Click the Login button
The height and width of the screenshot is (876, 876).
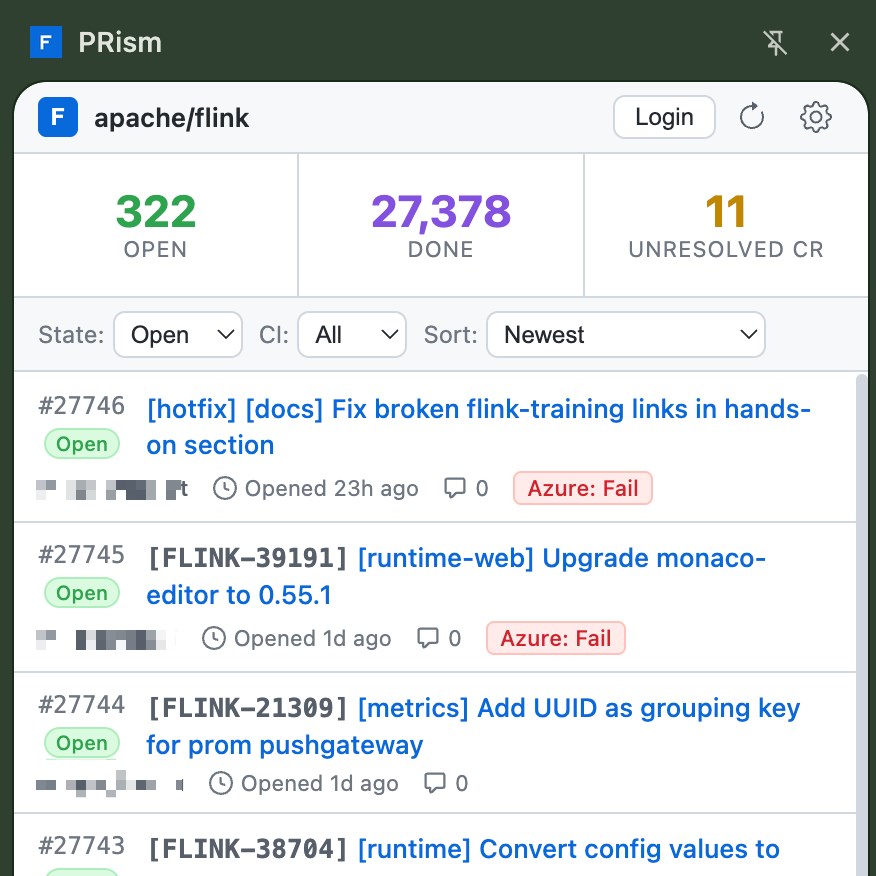tap(664, 117)
